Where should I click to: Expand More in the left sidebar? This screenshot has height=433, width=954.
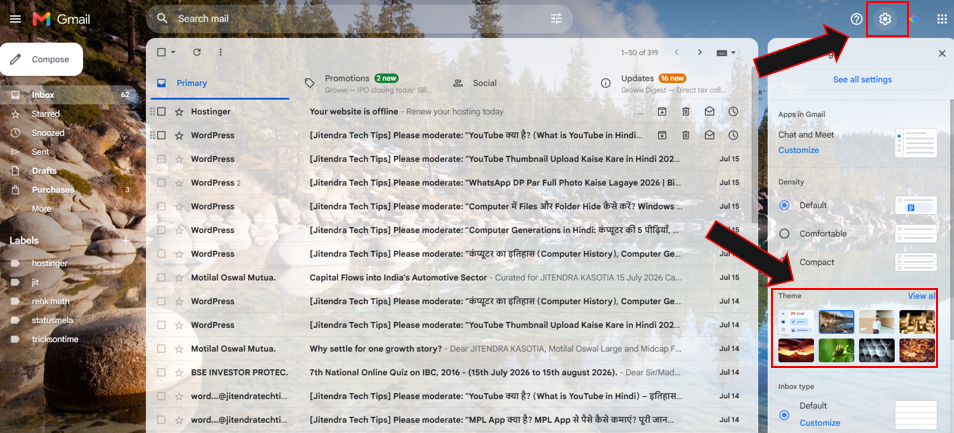pyautogui.click(x=41, y=209)
